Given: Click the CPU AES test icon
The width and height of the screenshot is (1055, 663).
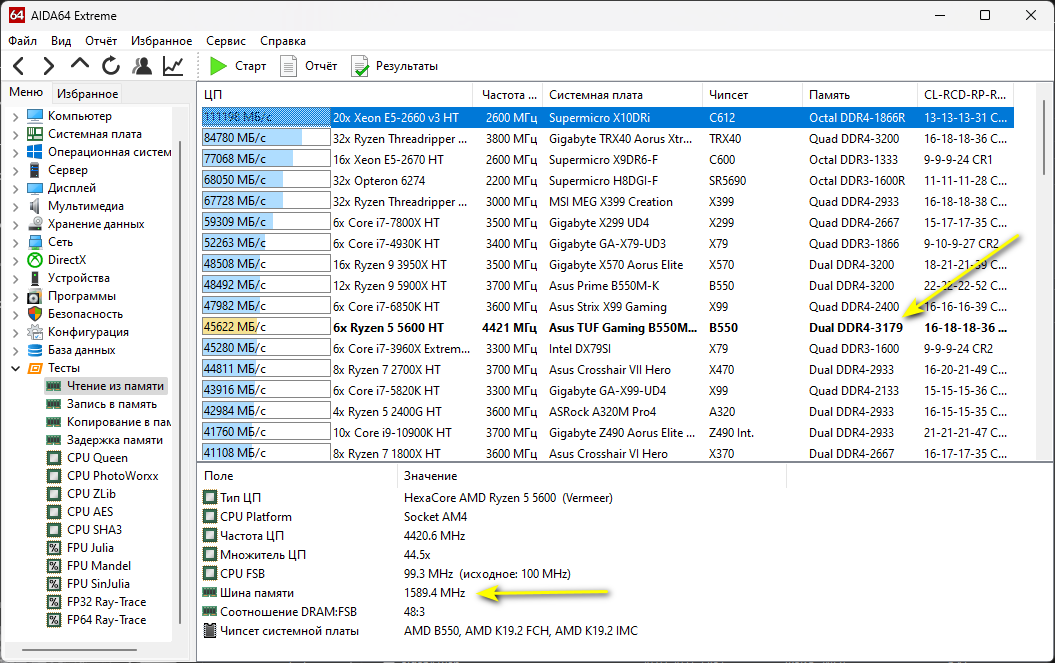Looking at the screenshot, I should pyautogui.click(x=54, y=512).
